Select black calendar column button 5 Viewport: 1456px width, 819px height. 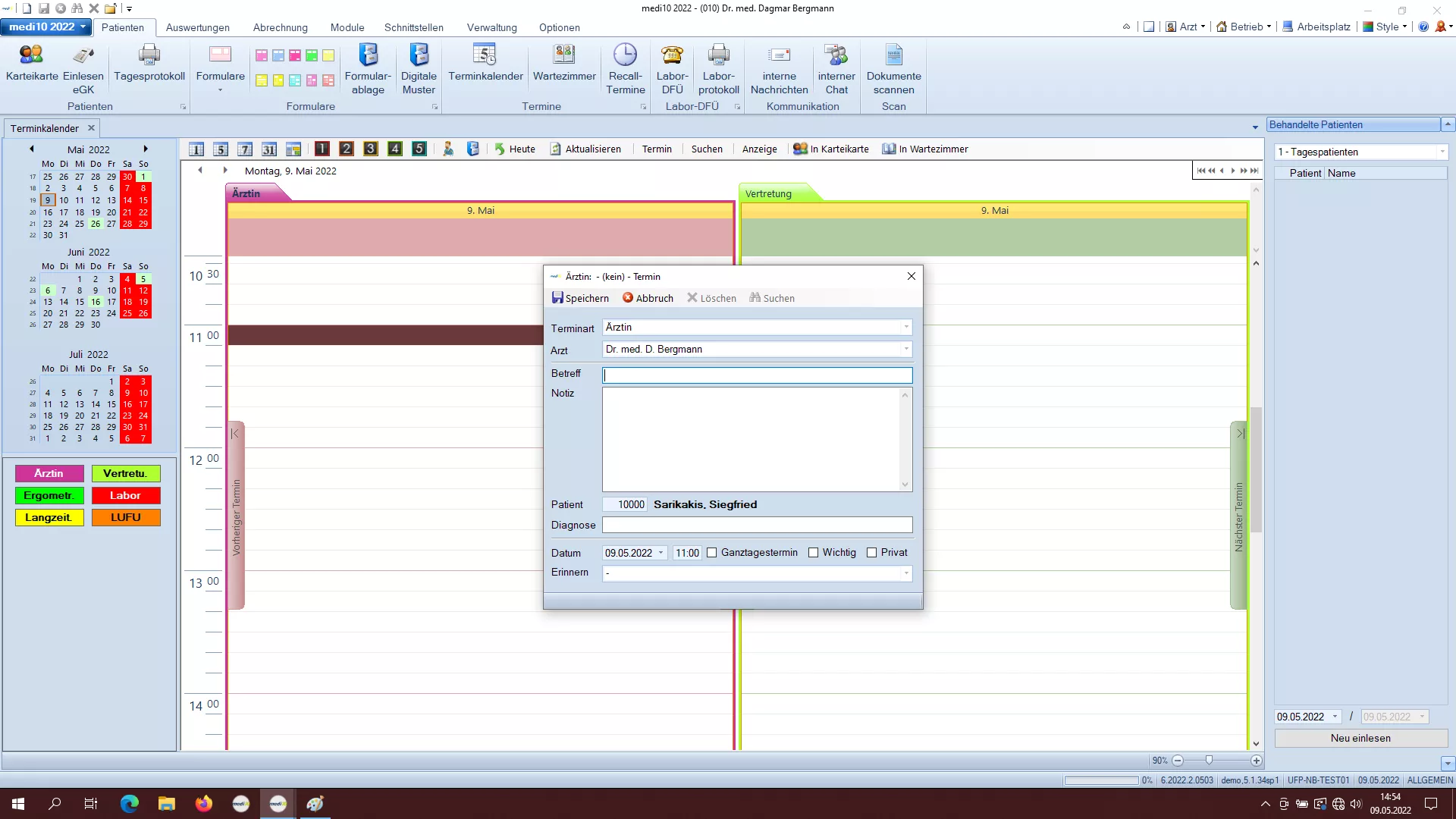pos(419,149)
